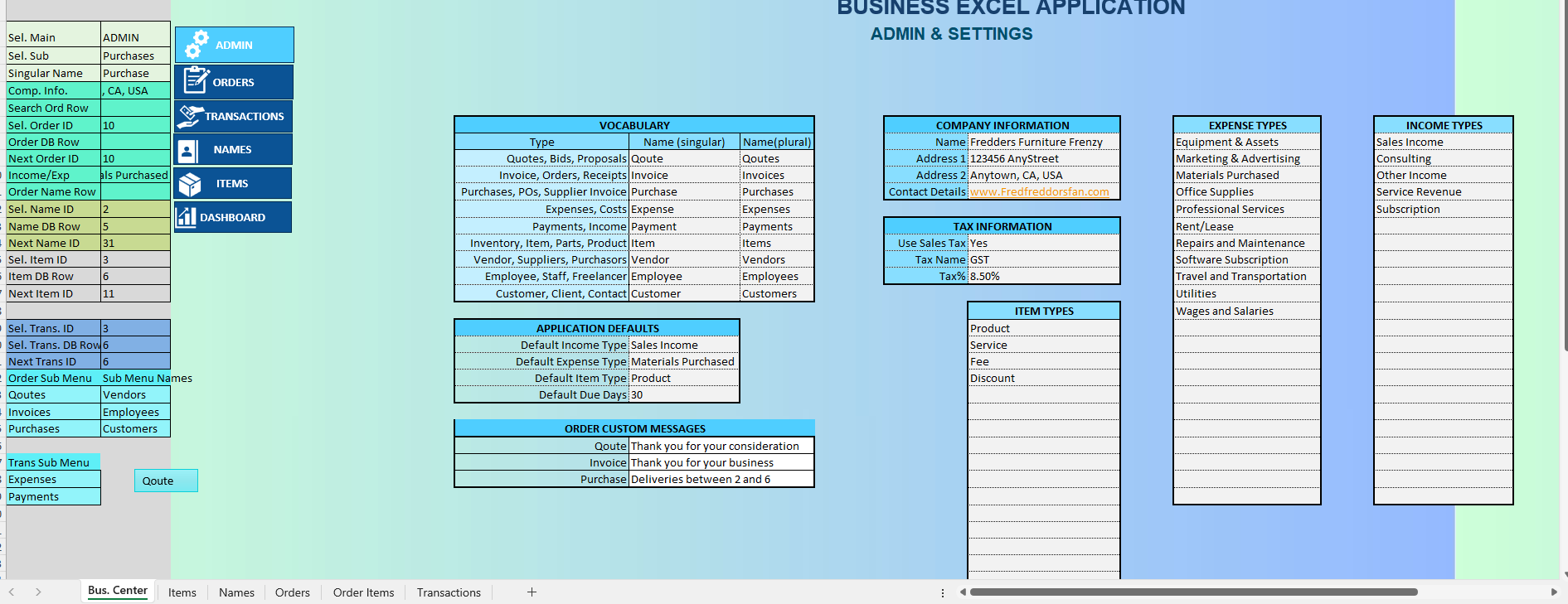Switch to the Transactions sheet tab
This screenshot has width=1568, height=604.
(x=449, y=592)
